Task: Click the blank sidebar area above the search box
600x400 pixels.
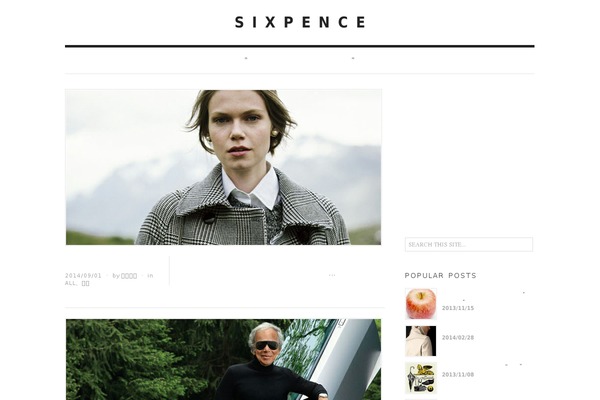Action: (469, 161)
